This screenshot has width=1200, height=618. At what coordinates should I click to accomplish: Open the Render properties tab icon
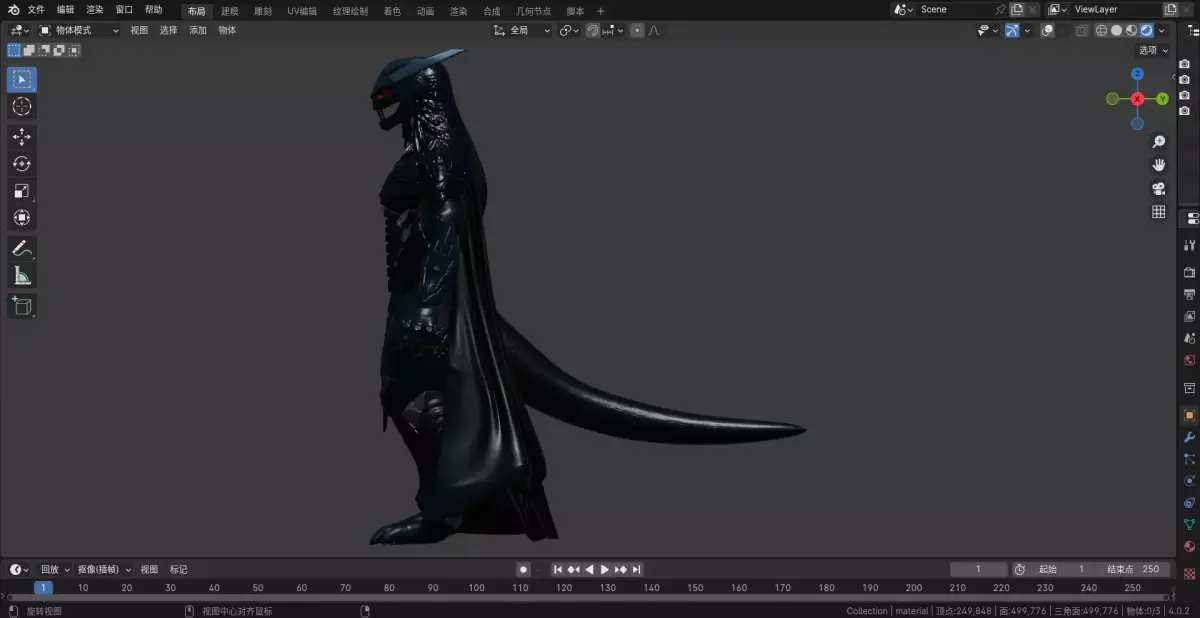tap(1189, 272)
